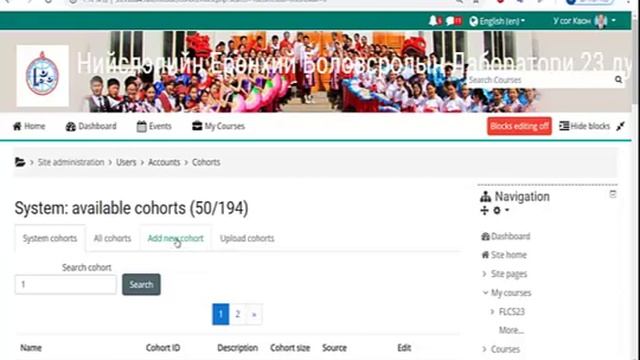Open Site administration breadcrumb link
Image resolution: width=640 pixels, height=360 pixels.
pyautogui.click(x=71, y=162)
